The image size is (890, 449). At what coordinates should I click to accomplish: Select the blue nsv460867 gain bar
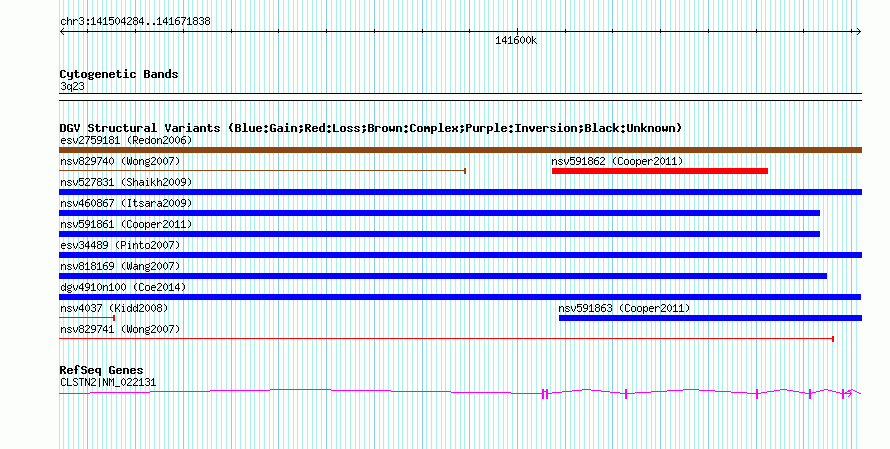point(439,213)
